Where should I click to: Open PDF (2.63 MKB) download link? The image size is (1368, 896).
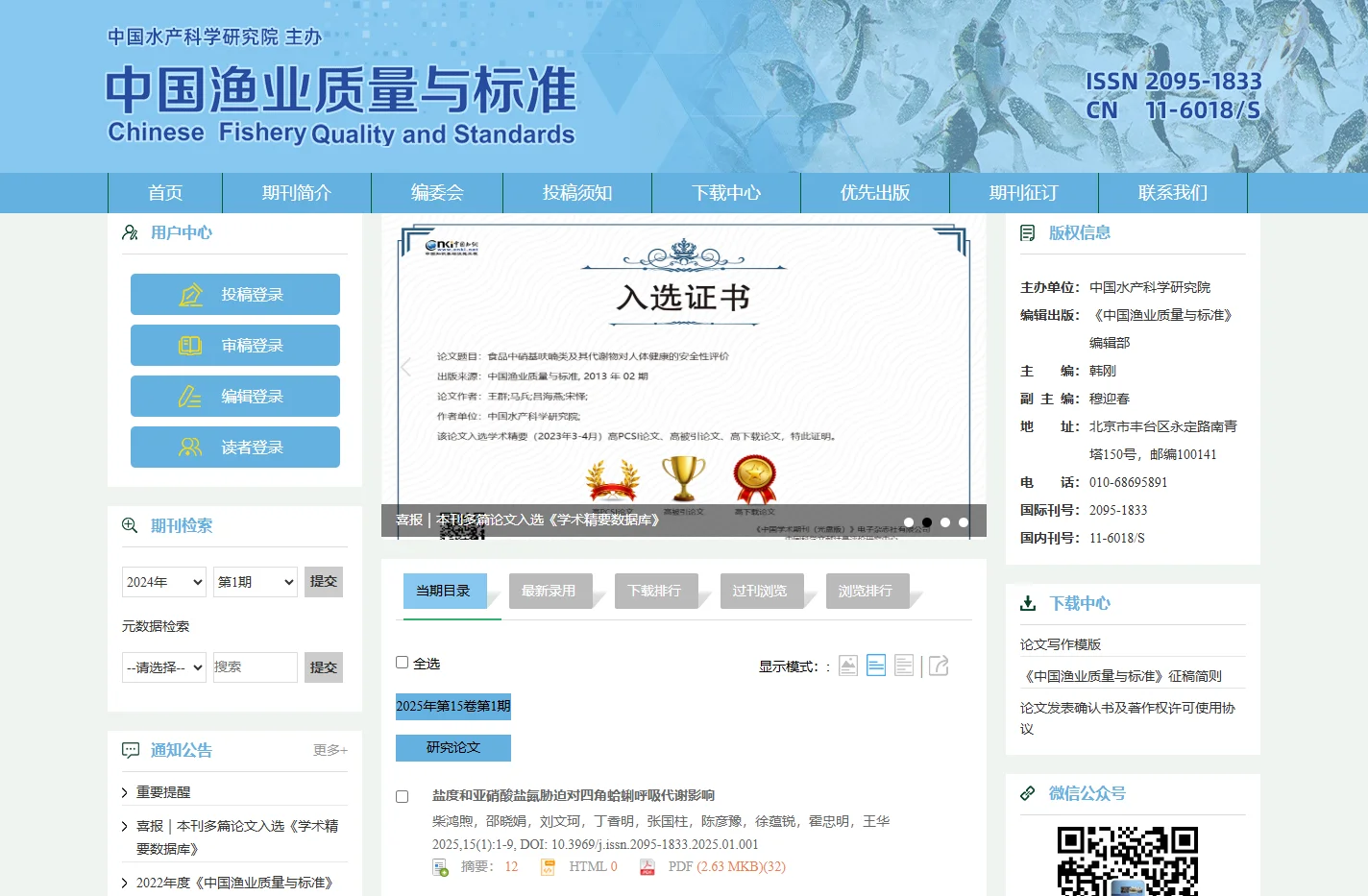point(727,867)
